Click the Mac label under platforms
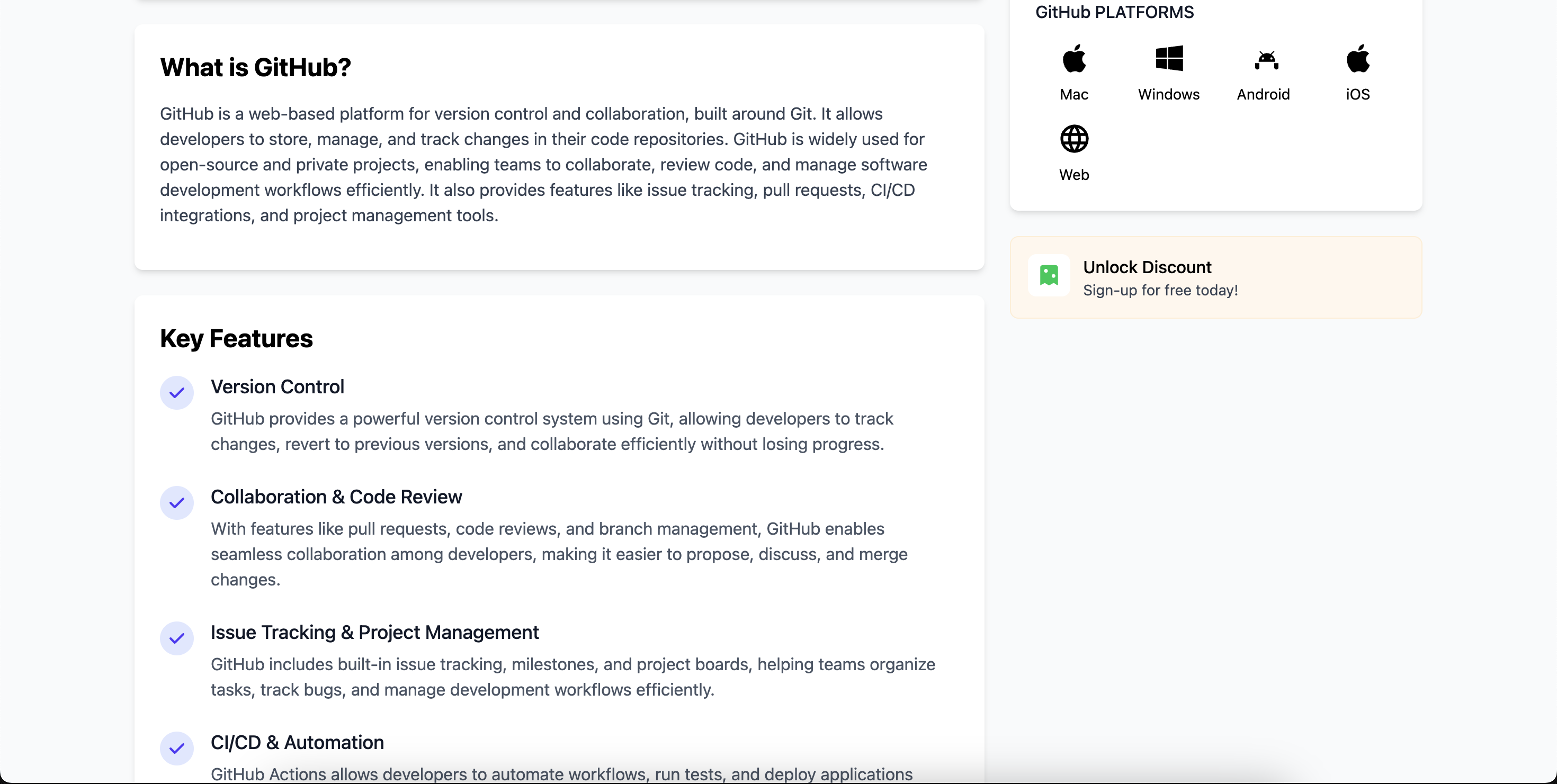The image size is (1557, 784). pos(1074,94)
